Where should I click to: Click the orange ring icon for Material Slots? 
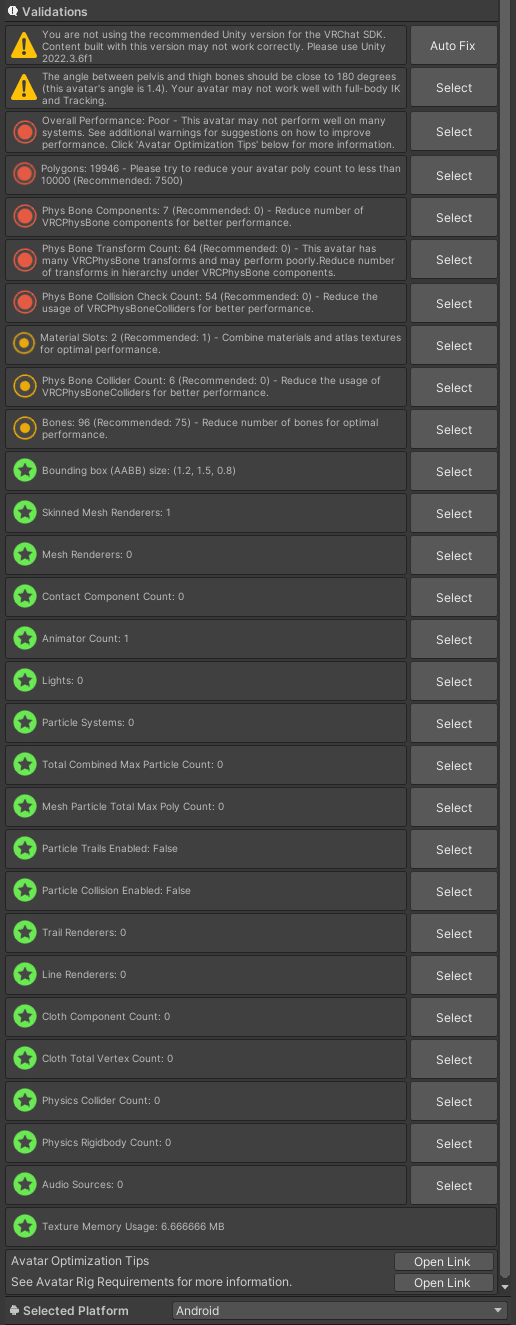pos(24,344)
